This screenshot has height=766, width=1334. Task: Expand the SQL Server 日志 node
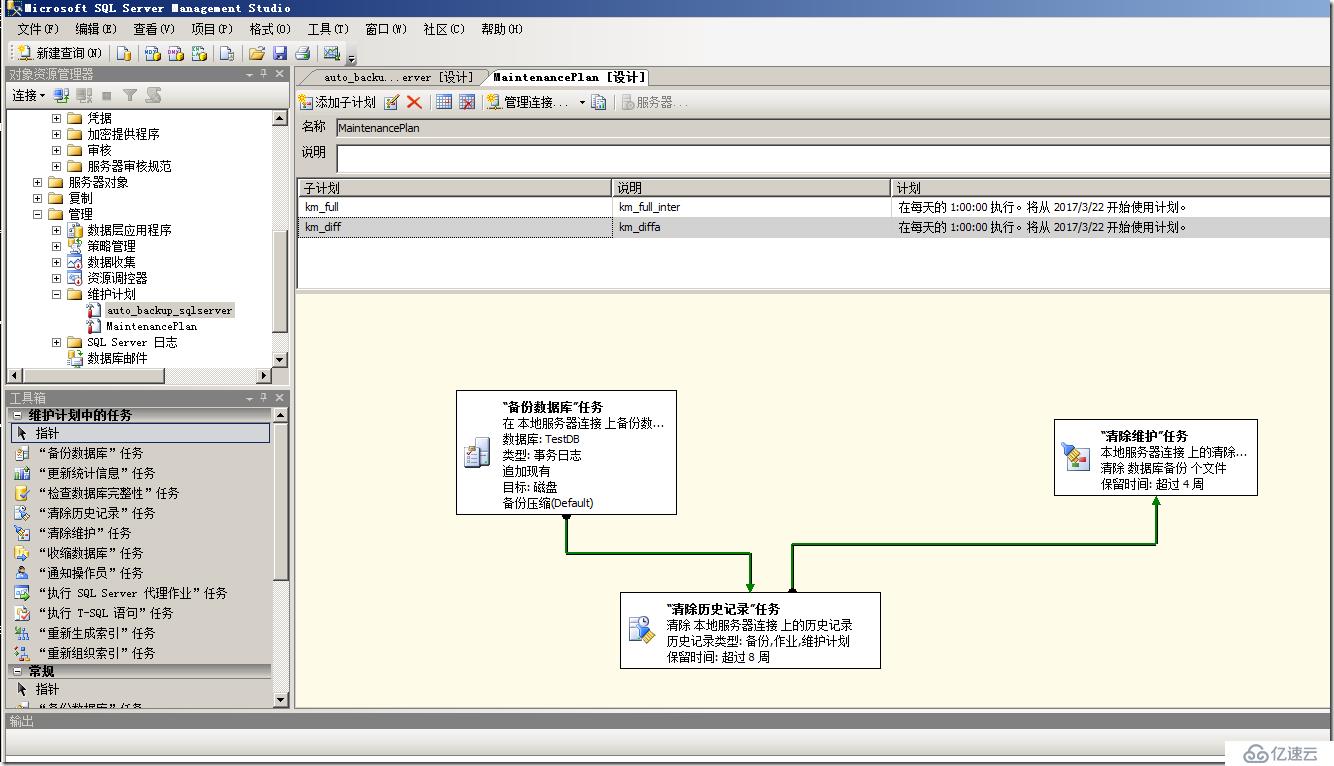[57, 342]
